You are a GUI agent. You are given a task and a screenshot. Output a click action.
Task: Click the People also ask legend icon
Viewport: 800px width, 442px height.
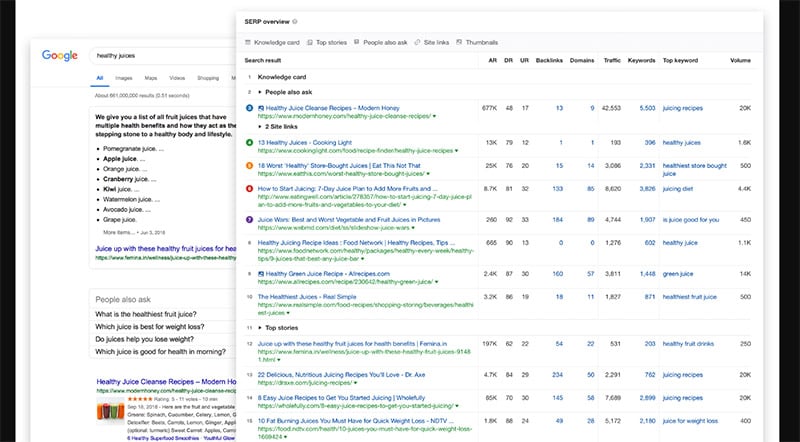click(357, 42)
